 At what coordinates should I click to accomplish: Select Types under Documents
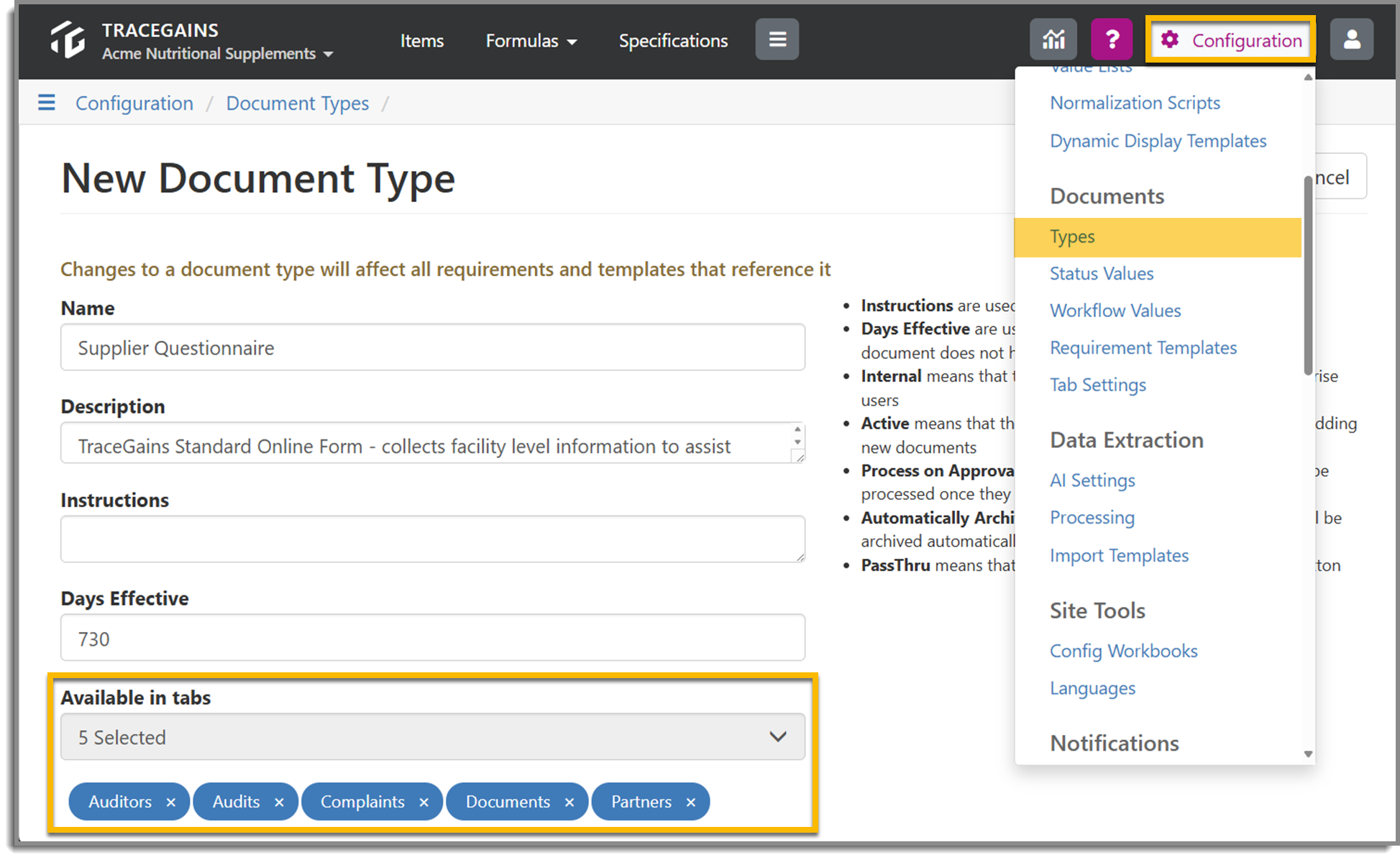click(1158, 237)
